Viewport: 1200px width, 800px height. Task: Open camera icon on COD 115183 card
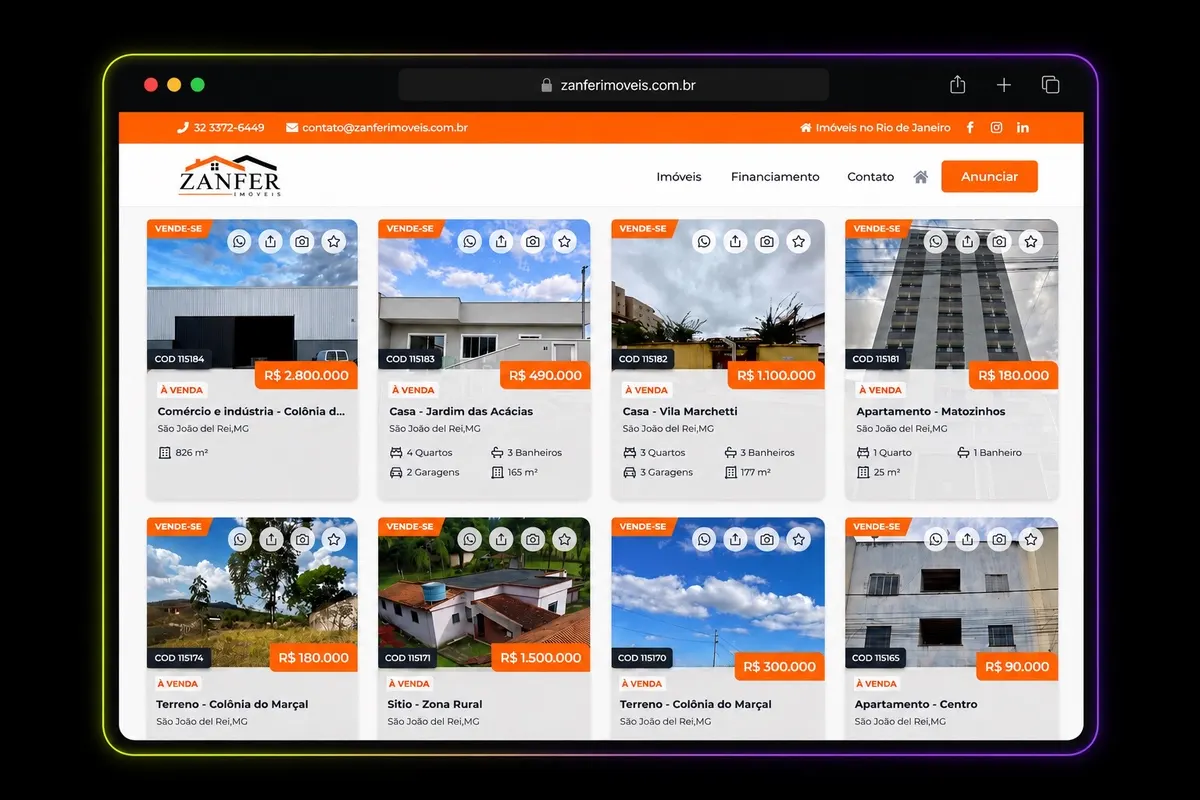[x=533, y=241]
